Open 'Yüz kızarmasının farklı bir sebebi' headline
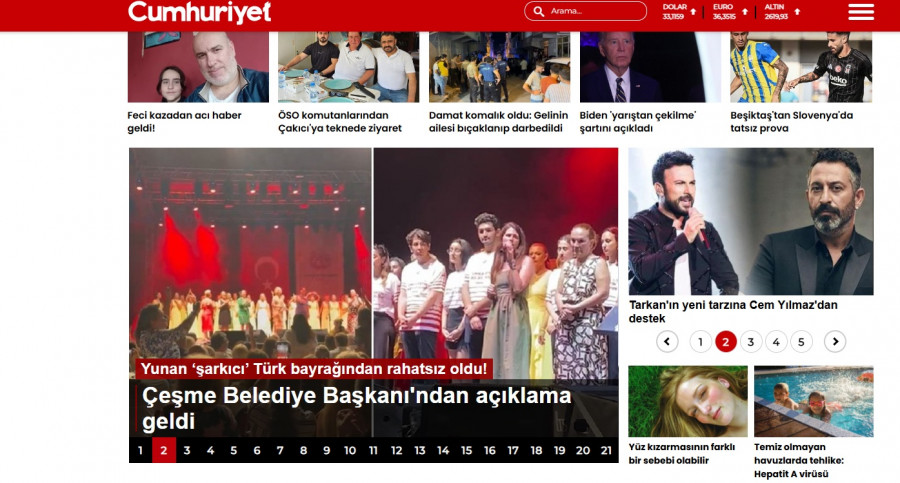The height and width of the screenshot is (483, 900). (x=681, y=454)
